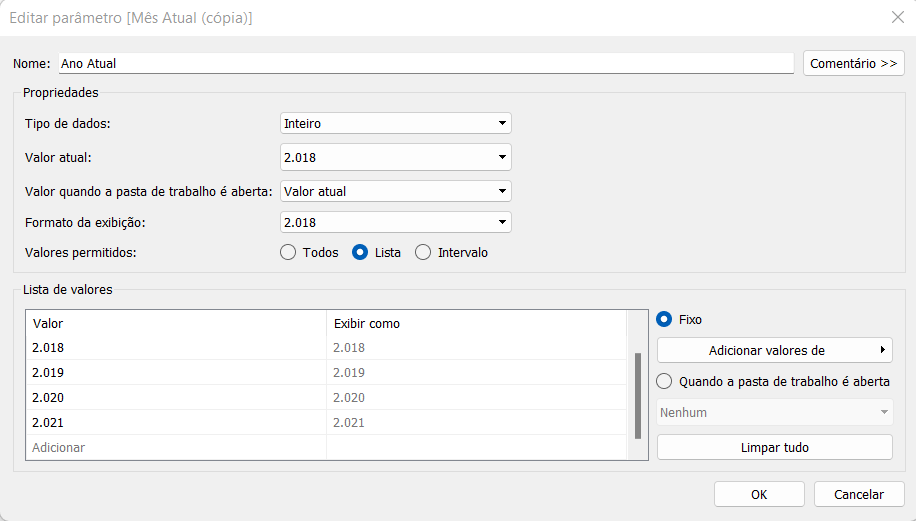Select the Lista radio button

360,252
